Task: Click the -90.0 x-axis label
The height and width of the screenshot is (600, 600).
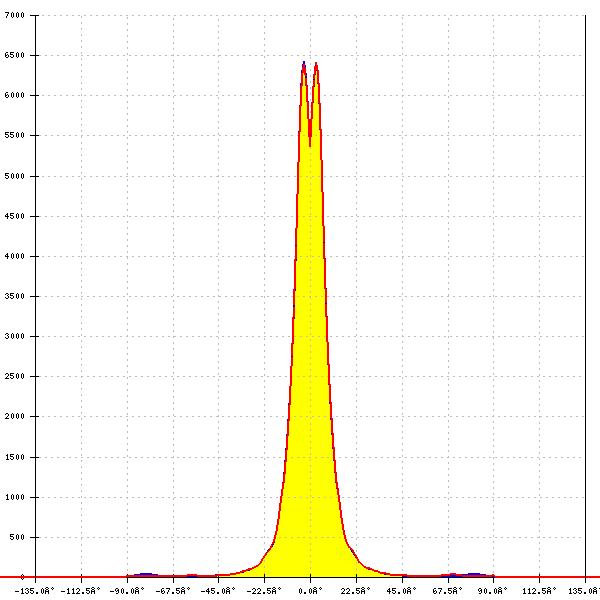Action: (x=127, y=591)
